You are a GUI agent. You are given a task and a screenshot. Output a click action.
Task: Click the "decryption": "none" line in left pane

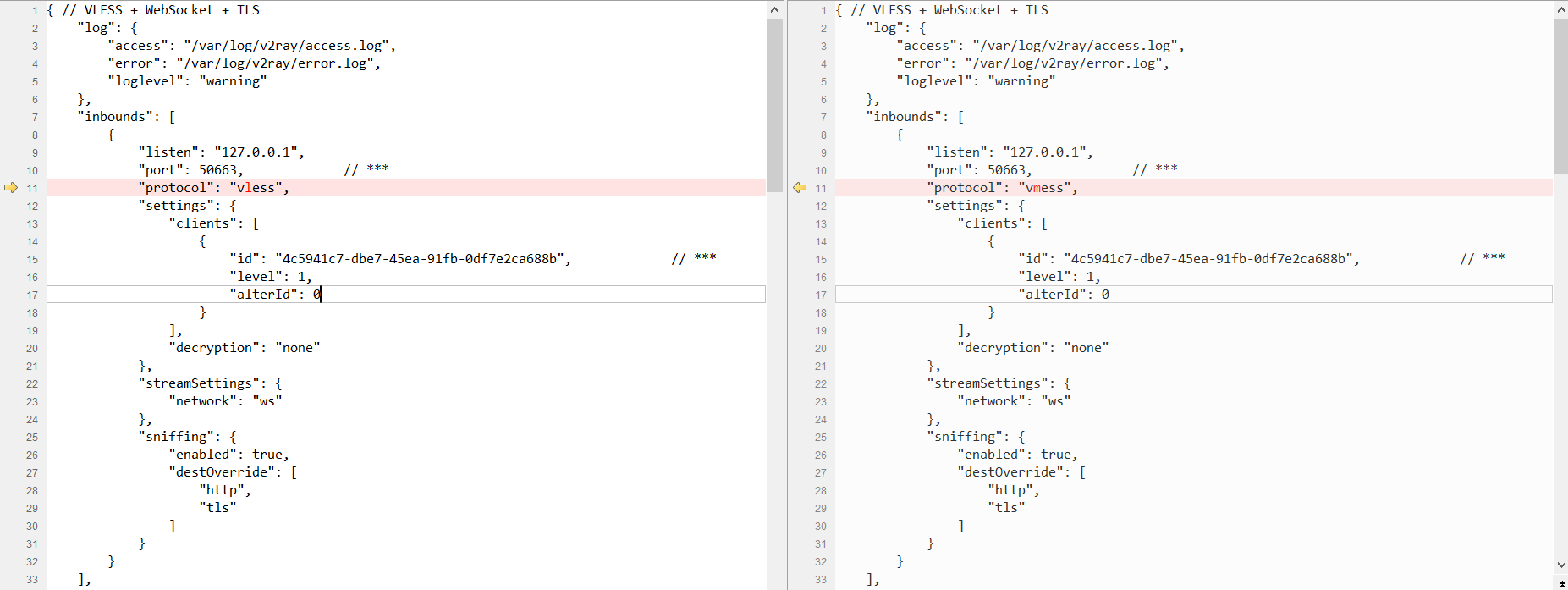click(244, 348)
